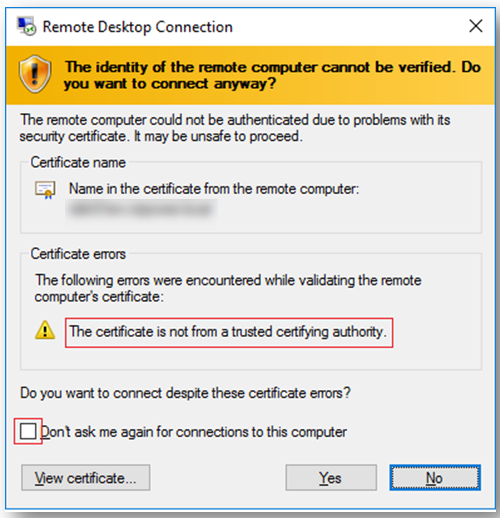
Task: Open View certificate details
Action: coord(86,478)
